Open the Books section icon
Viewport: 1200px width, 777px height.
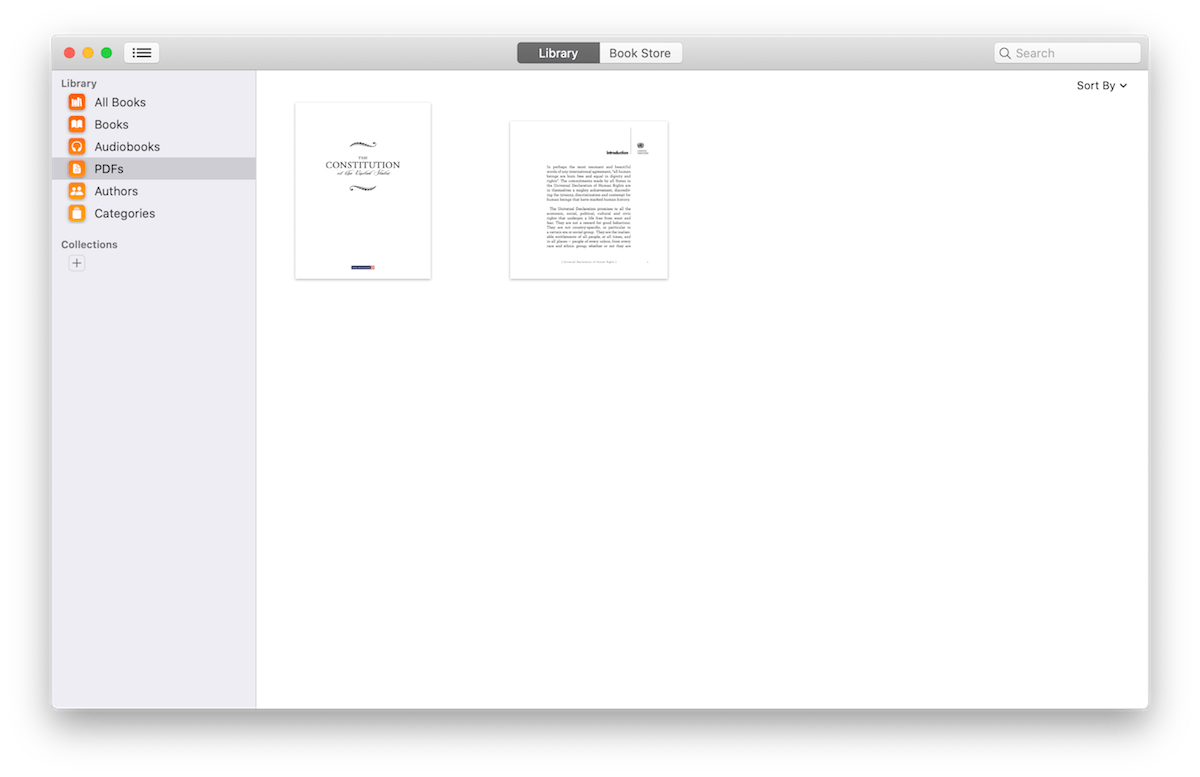[77, 124]
